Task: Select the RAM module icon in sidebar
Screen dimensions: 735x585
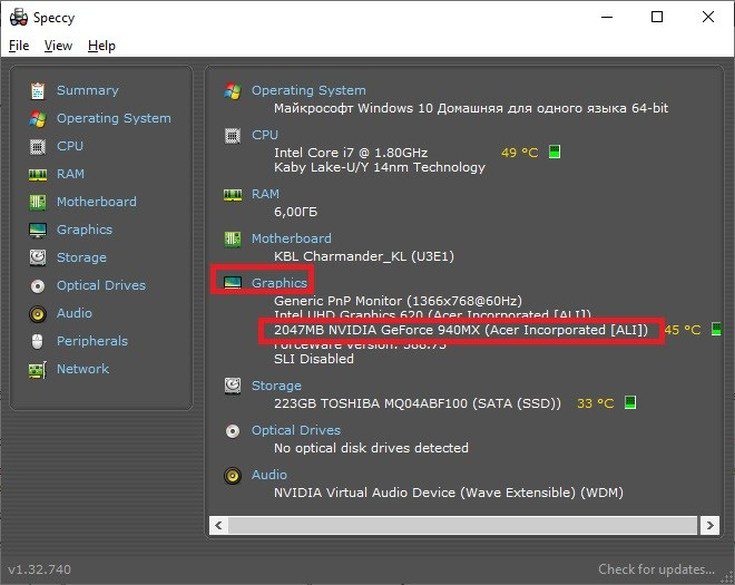Action: [38, 174]
